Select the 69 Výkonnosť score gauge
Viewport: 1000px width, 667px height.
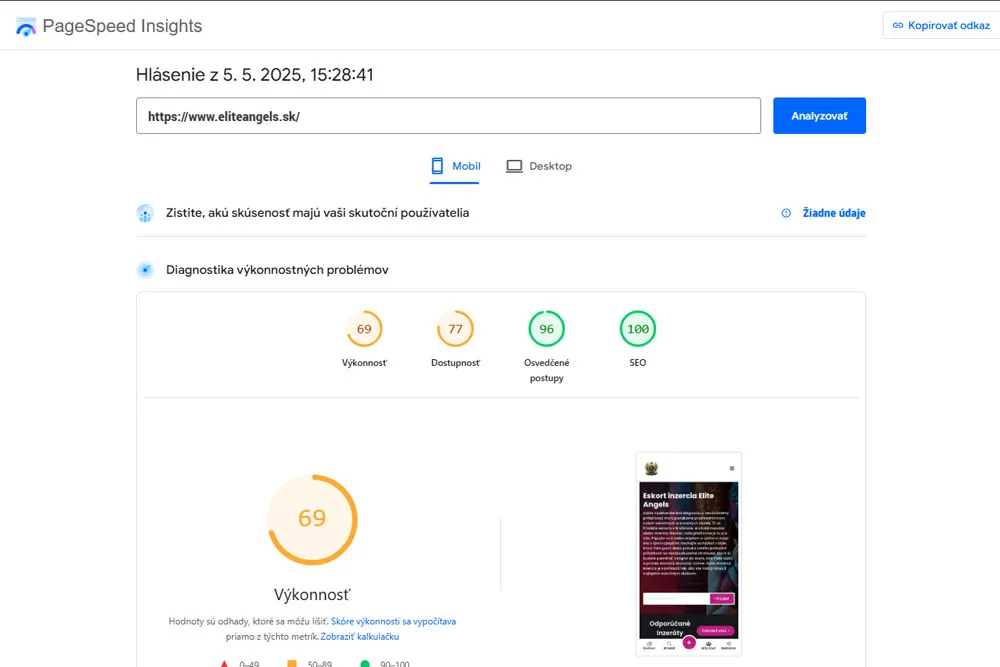click(x=364, y=329)
